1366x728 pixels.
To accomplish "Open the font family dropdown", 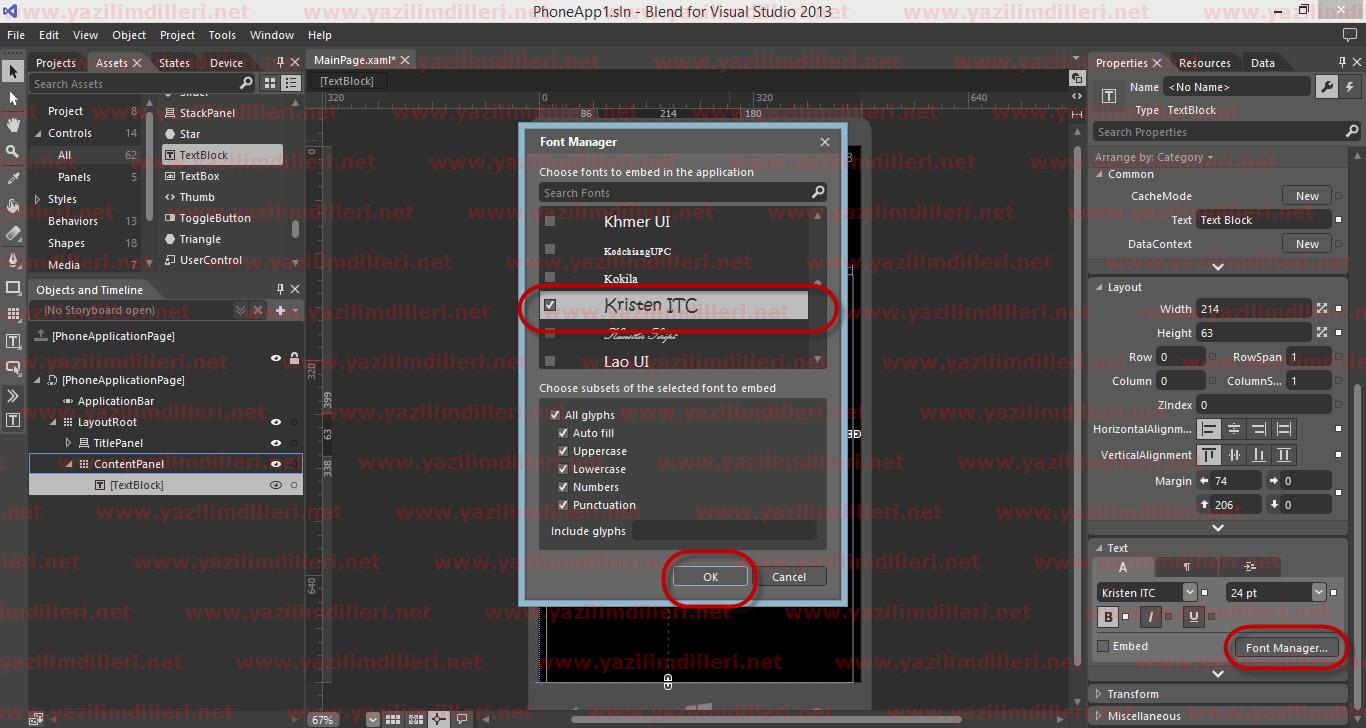I will pos(1189,592).
